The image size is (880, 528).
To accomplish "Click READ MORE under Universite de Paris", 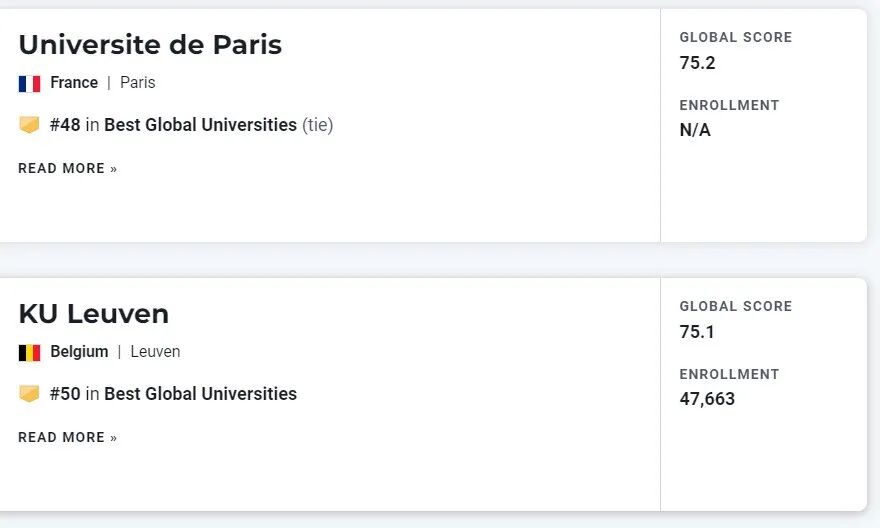I will (x=68, y=169).
